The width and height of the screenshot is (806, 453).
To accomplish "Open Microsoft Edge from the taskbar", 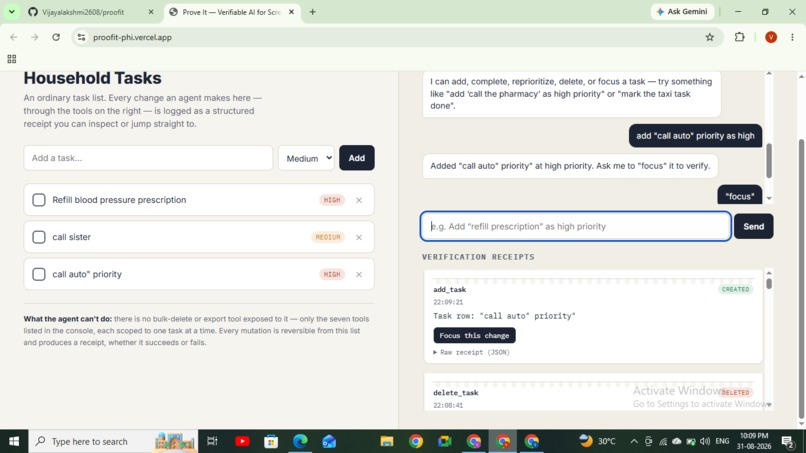I will coord(300,441).
